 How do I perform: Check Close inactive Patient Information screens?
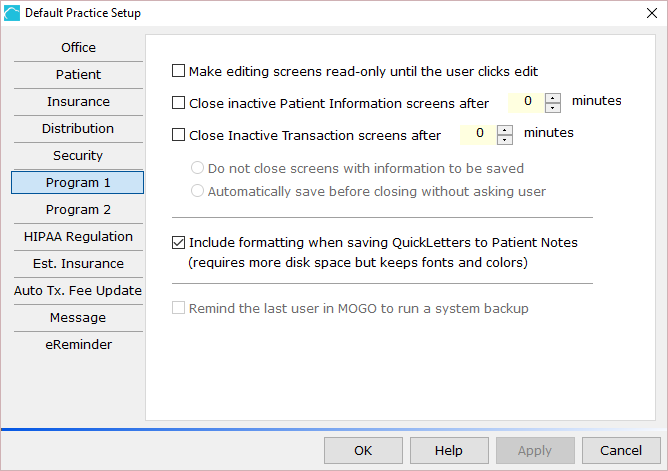[x=179, y=103]
